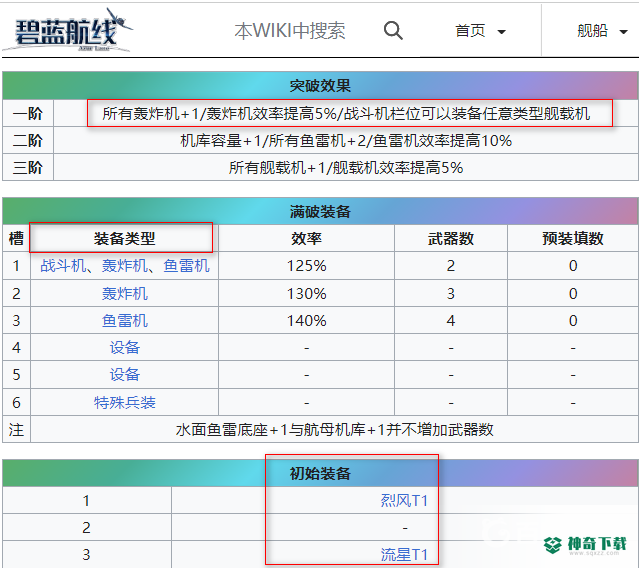Open the 舰船 dropdown menu
639x568 pixels.
602,31
